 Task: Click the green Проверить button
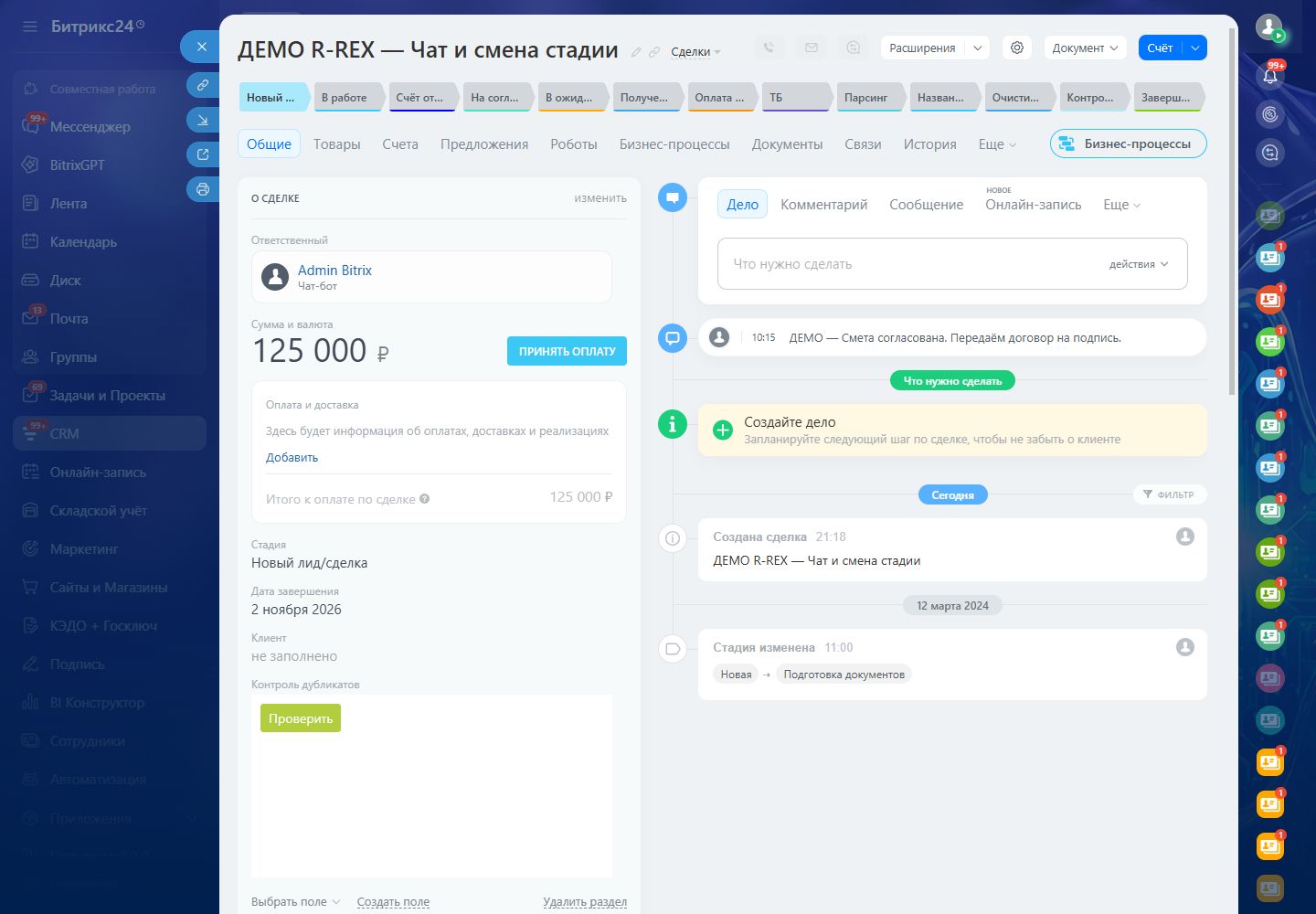tap(301, 718)
